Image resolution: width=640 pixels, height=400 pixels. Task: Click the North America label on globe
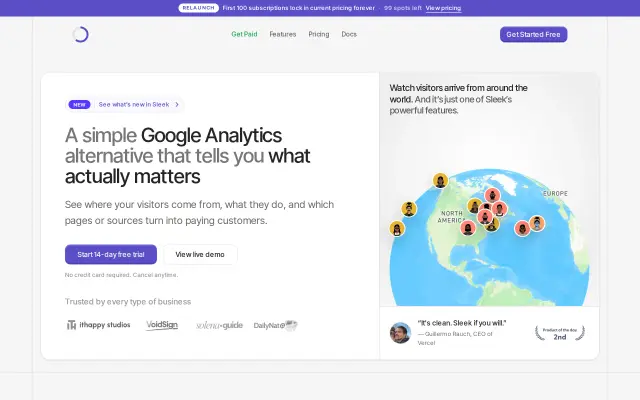tap(451, 217)
